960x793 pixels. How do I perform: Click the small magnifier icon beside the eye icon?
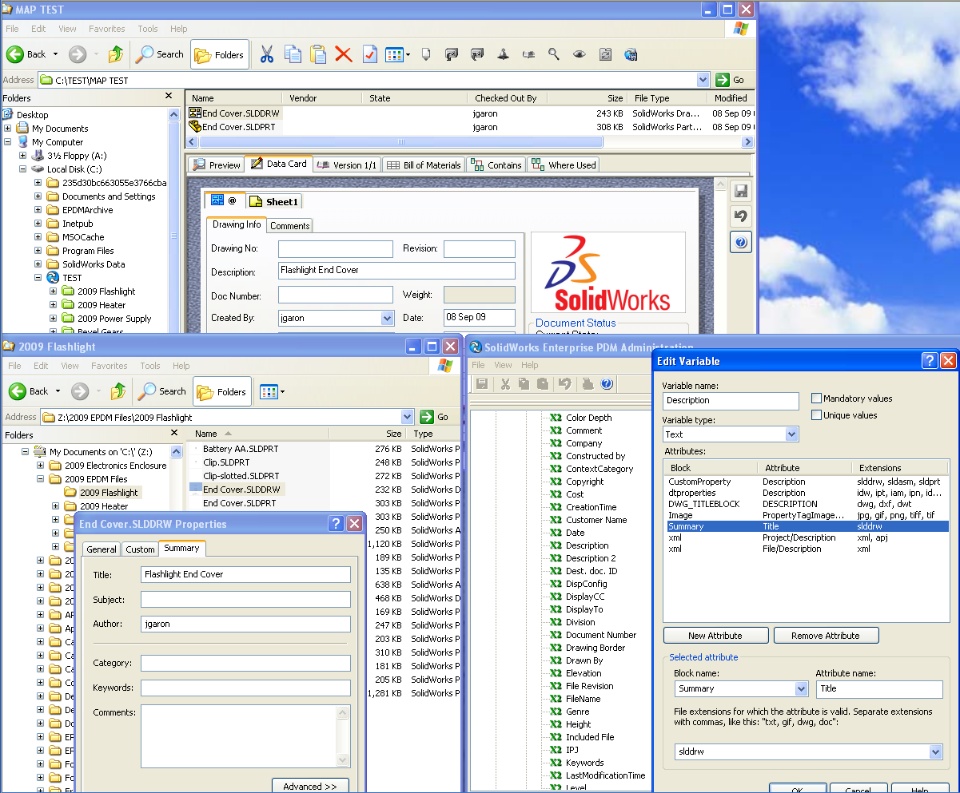tap(553, 54)
